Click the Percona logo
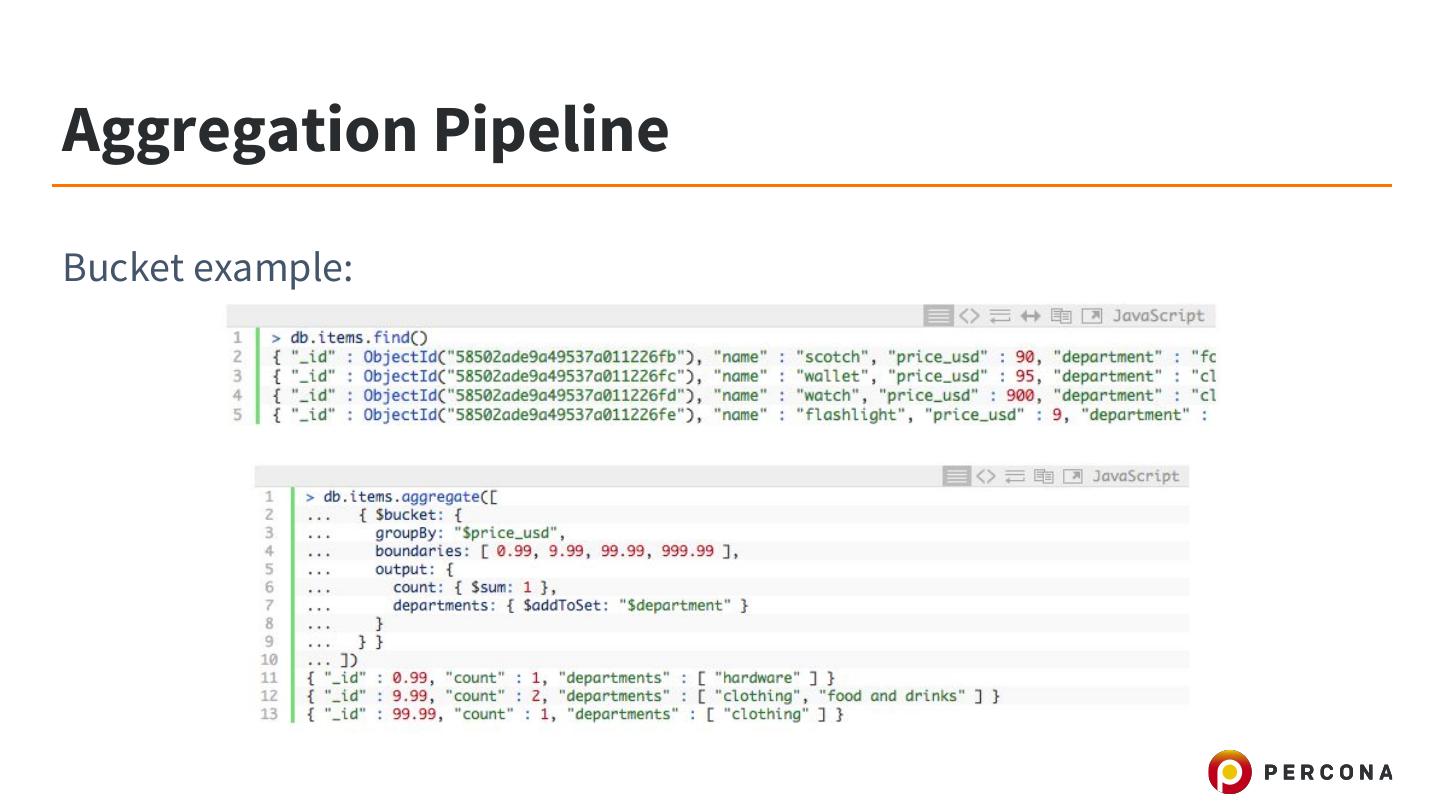 [x=1300, y=772]
